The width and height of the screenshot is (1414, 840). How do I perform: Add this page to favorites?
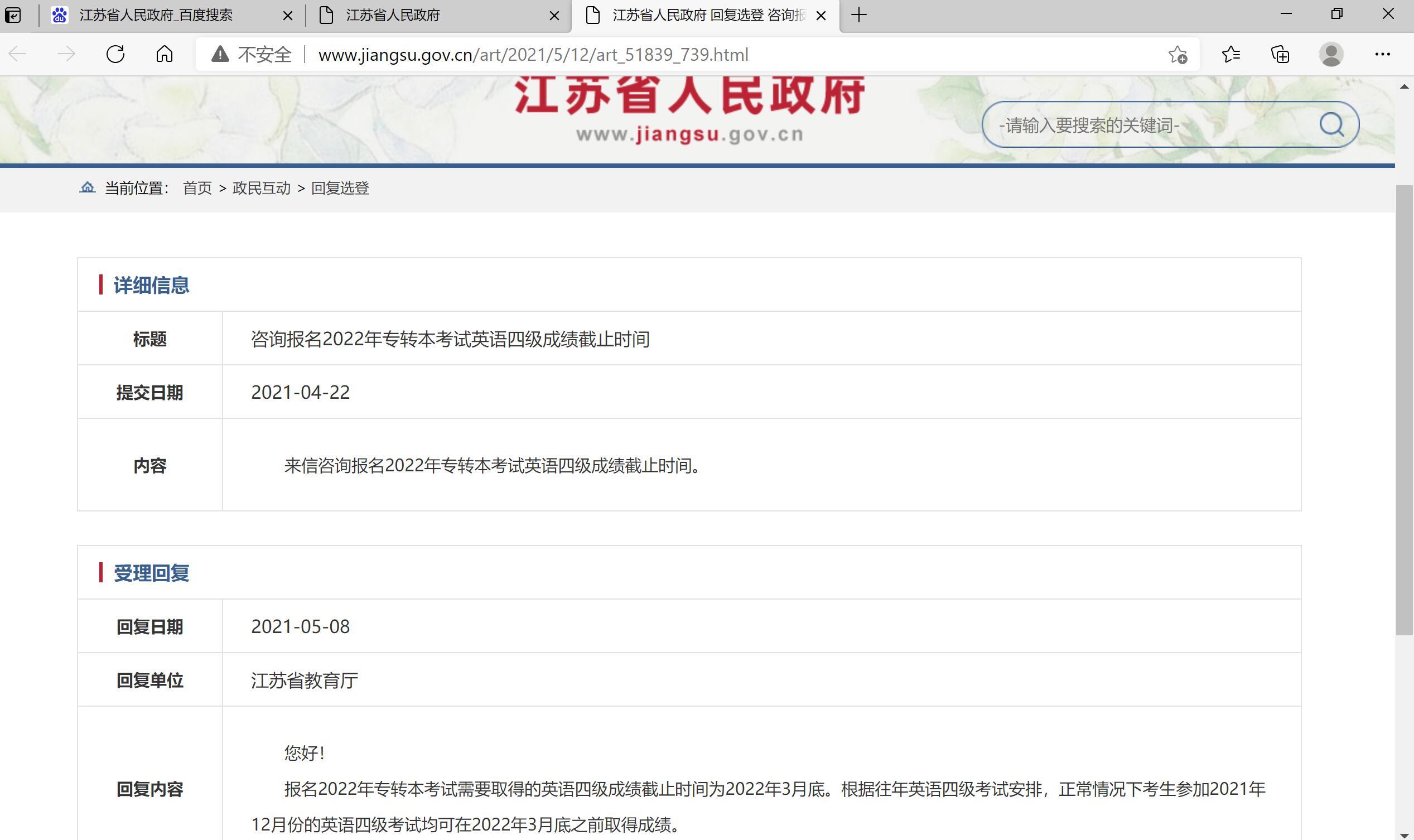(1178, 54)
